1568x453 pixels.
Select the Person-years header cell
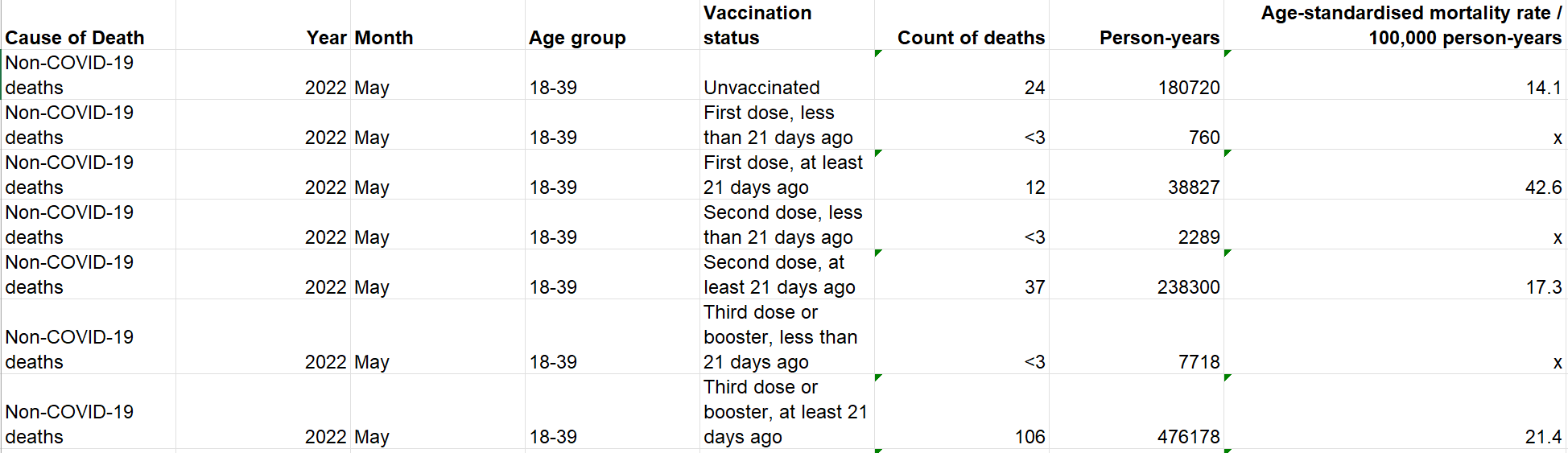click(1137, 25)
